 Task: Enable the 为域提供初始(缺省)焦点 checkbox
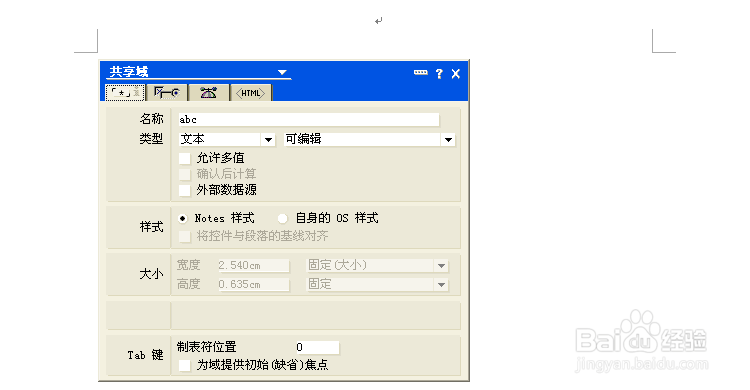click(185, 366)
